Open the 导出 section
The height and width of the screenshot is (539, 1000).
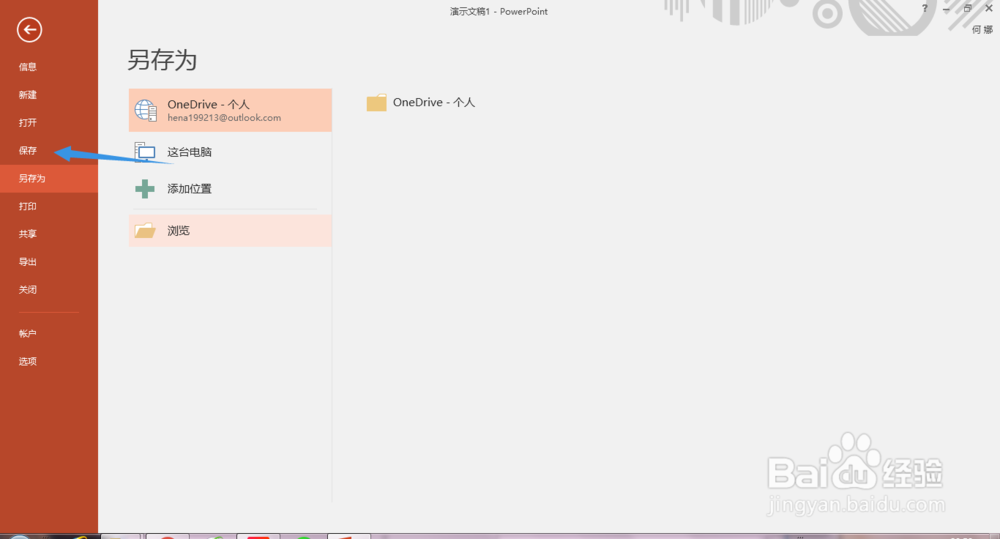[x=27, y=262]
